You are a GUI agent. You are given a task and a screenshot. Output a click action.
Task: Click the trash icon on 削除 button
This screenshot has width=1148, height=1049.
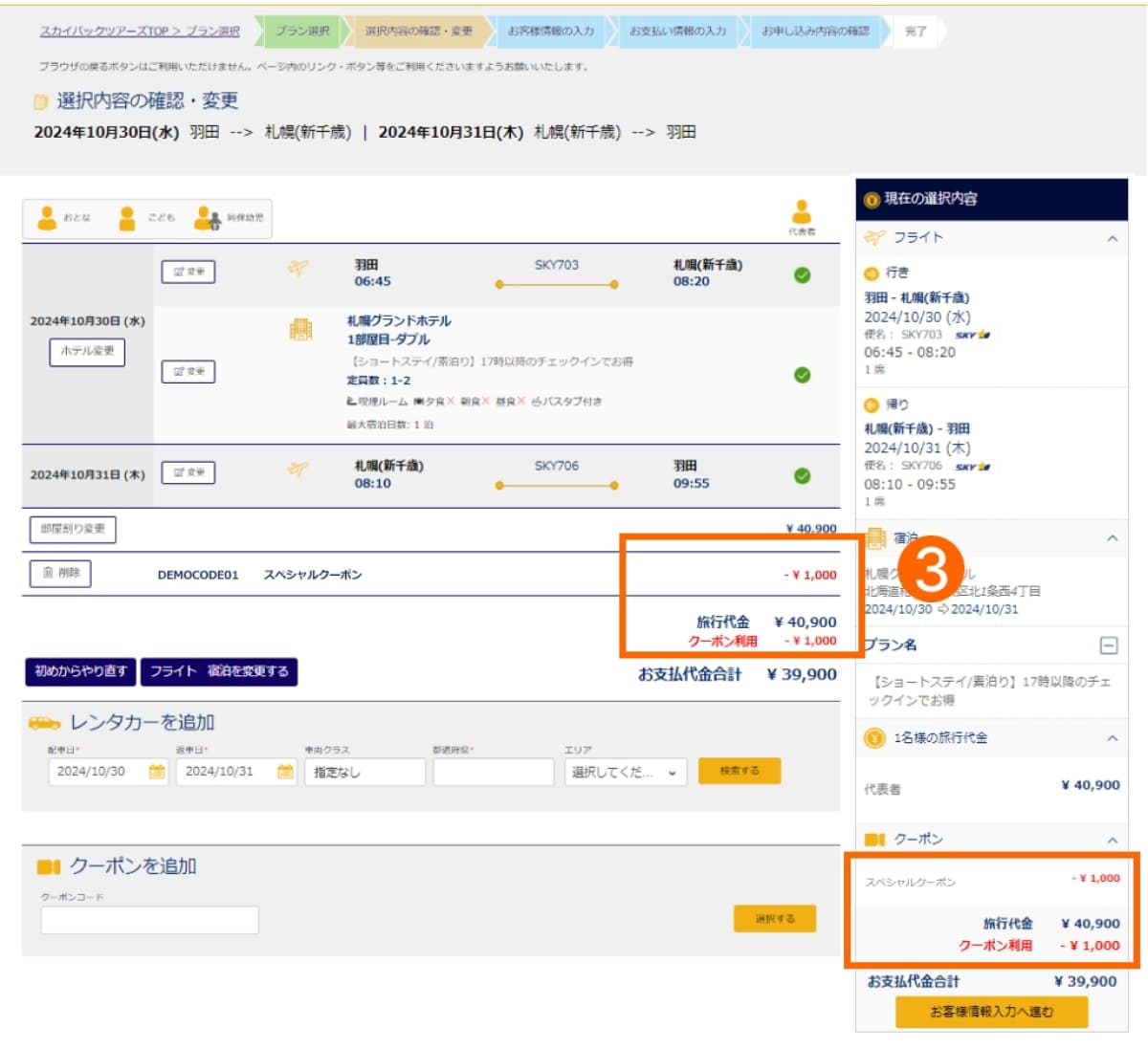tap(48, 574)
